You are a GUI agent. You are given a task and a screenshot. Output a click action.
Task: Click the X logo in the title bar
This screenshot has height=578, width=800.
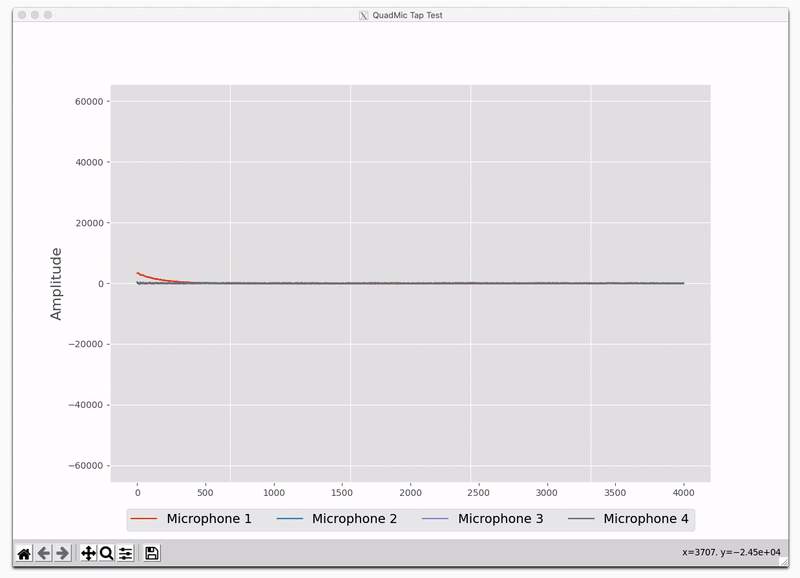coord(362,16)
